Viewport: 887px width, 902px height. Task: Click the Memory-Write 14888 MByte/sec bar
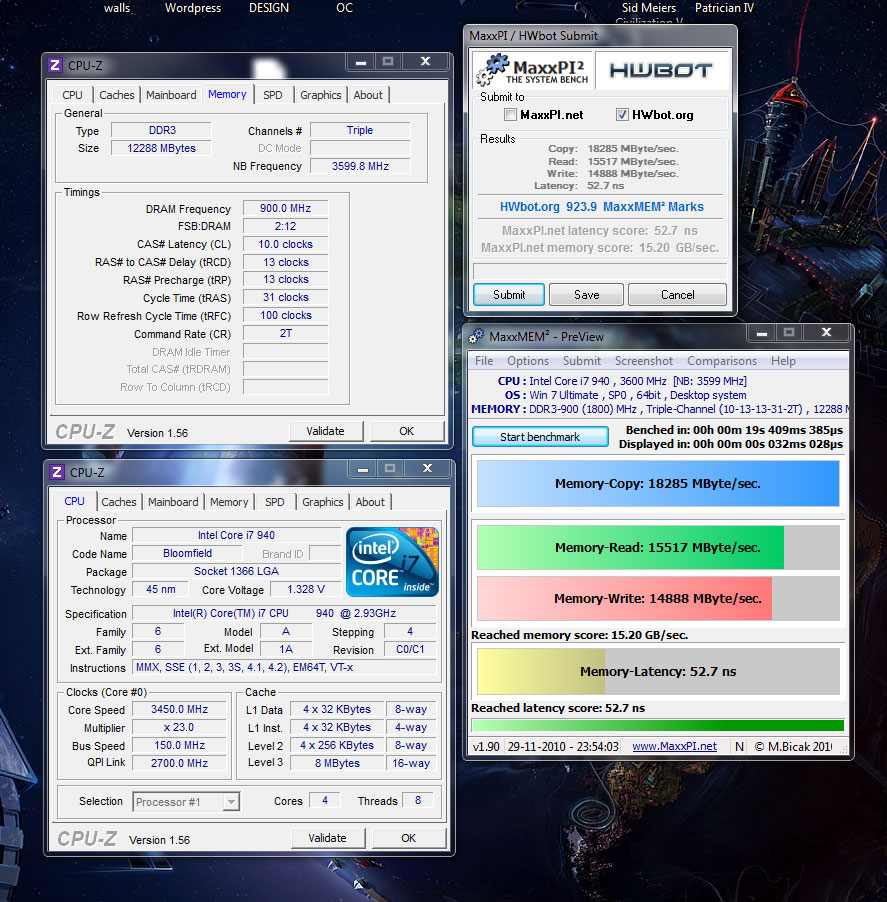(658, 598)
